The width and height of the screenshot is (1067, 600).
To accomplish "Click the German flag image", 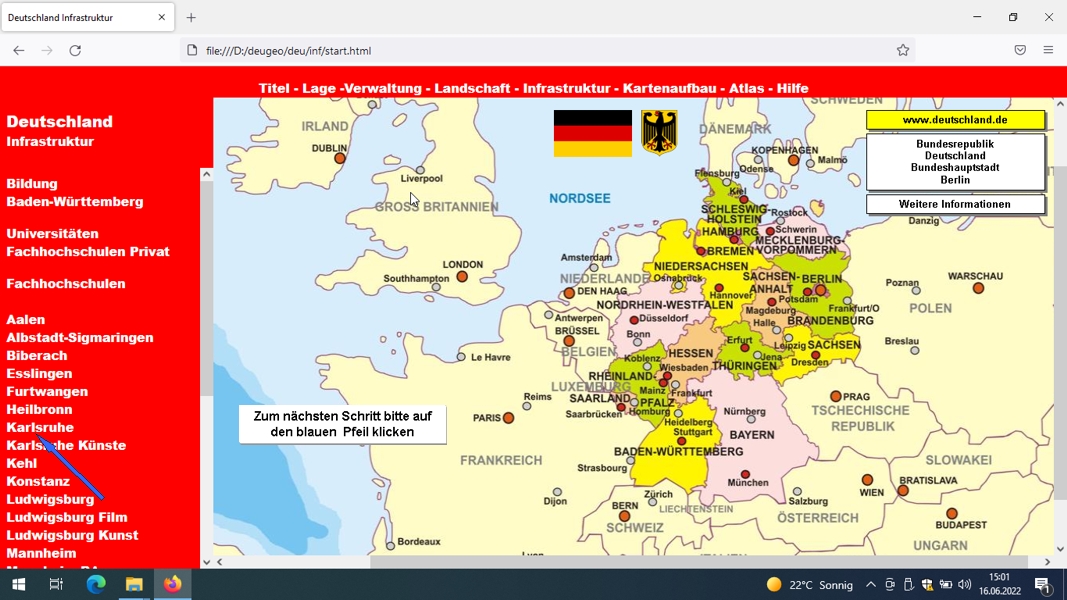I will coord(593,133).
